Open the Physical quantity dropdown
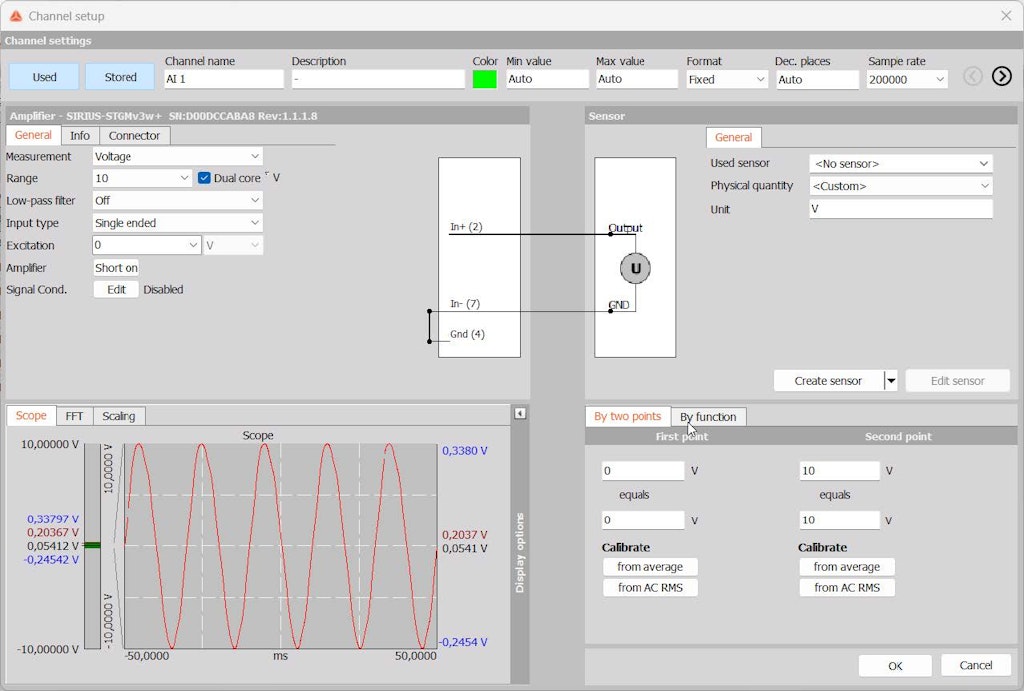Viewport: 1024px width, 691px height. [x=901, y=185]
